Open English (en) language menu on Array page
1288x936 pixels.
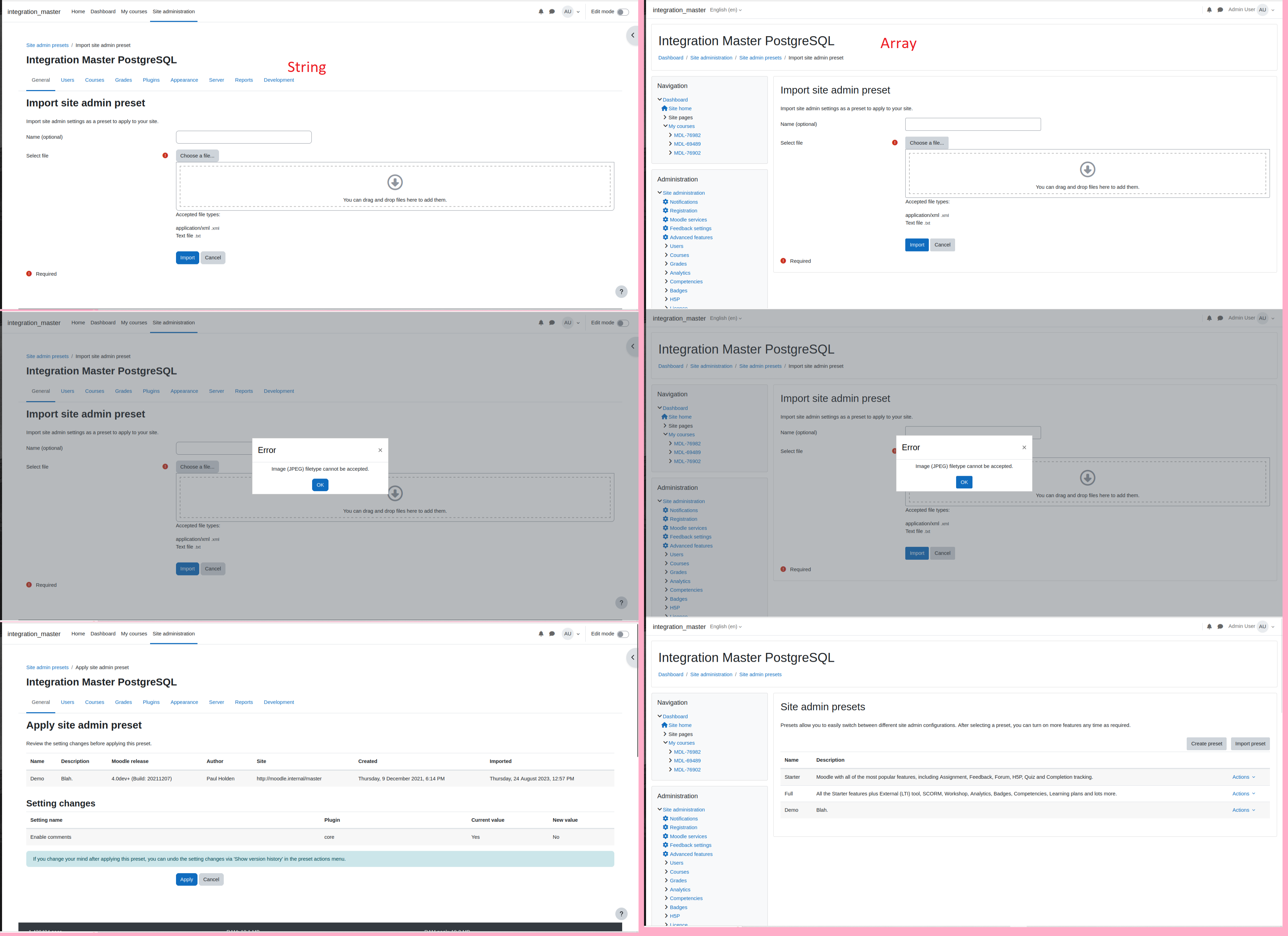tap(725, 10)
